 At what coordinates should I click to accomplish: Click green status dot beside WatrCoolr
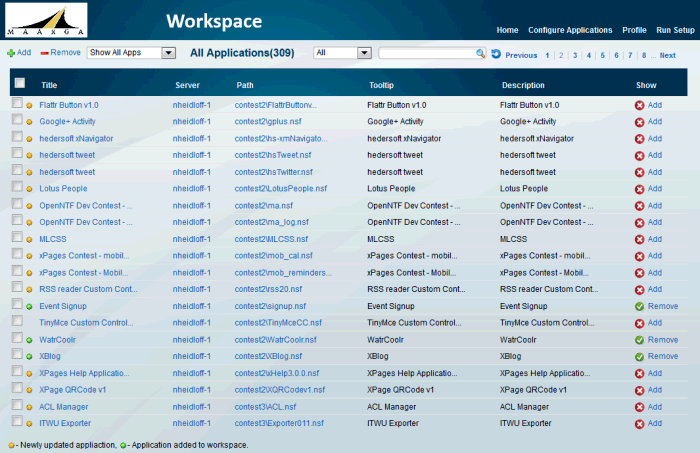point(29,340)
